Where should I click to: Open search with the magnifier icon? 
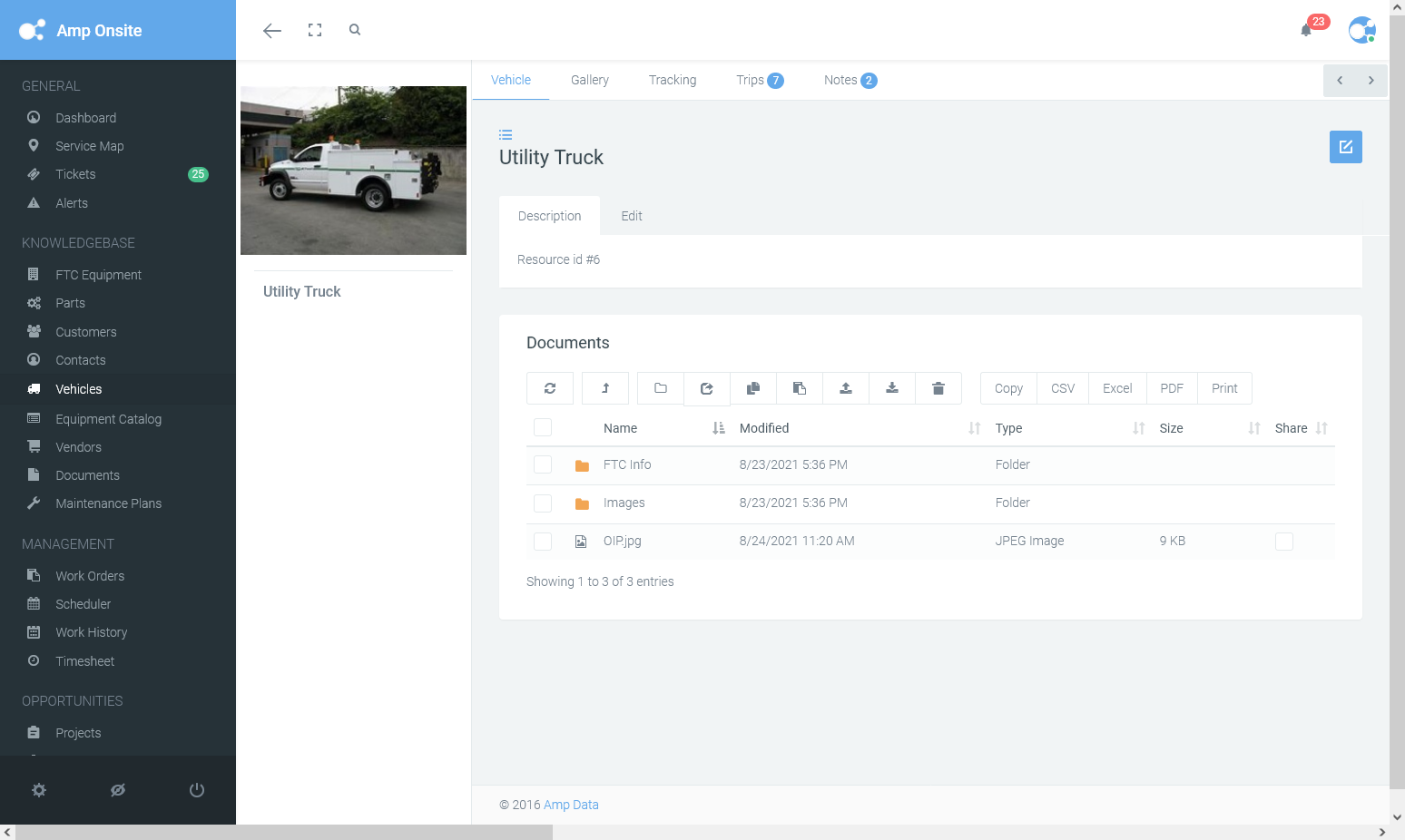click(355, 30)
